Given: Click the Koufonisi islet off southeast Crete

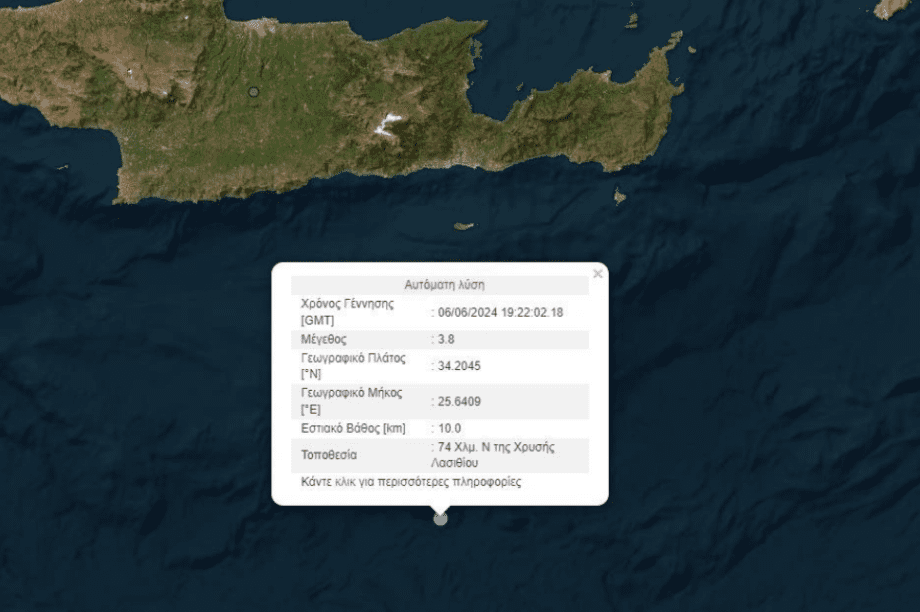Looking at the screenshot, I should [620, 197].
